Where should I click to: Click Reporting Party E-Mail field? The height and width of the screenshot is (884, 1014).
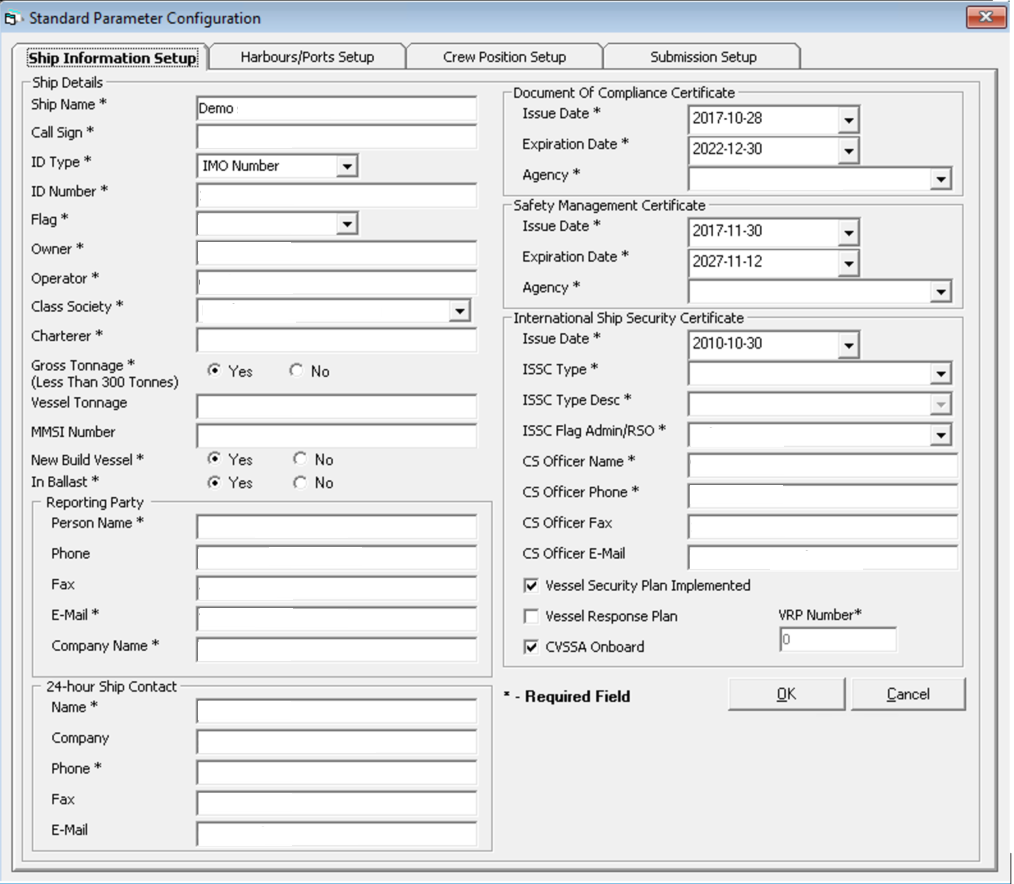[336, 618]
